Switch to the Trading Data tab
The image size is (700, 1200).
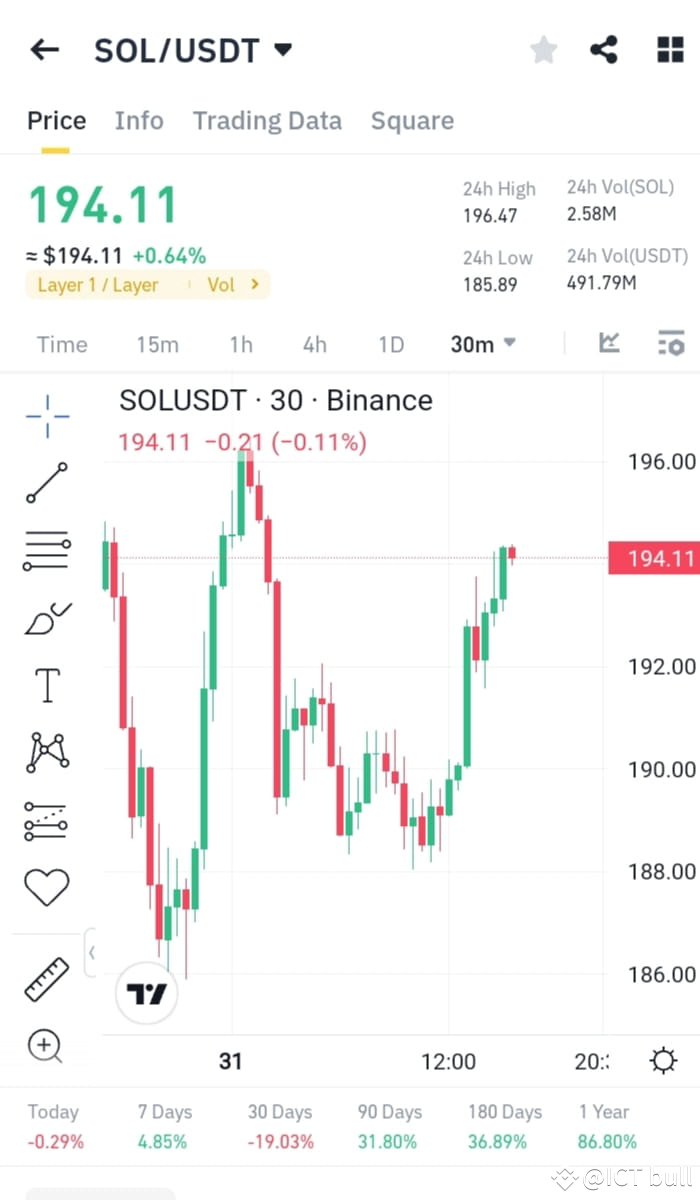pos(267,120)
